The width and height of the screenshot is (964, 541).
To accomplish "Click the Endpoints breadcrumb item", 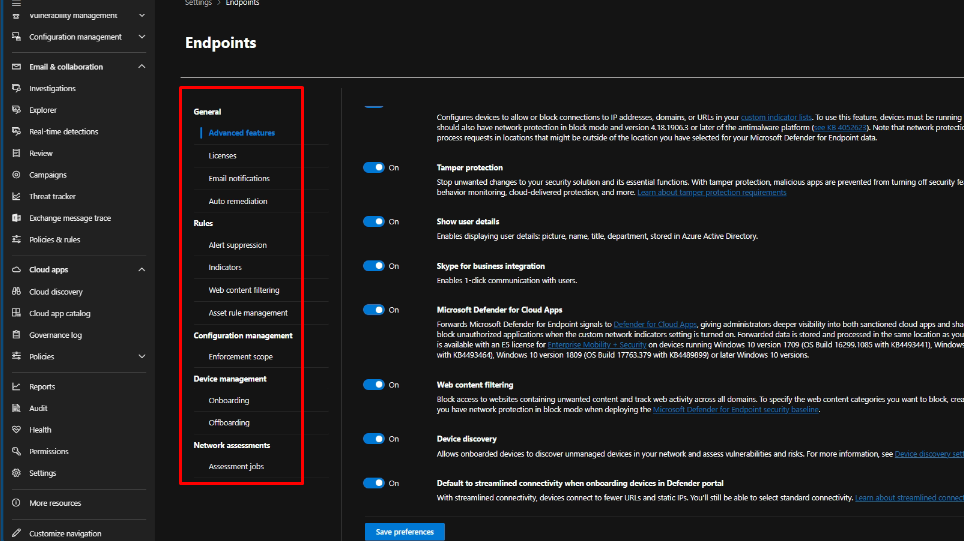I will [x=242, y=3].
